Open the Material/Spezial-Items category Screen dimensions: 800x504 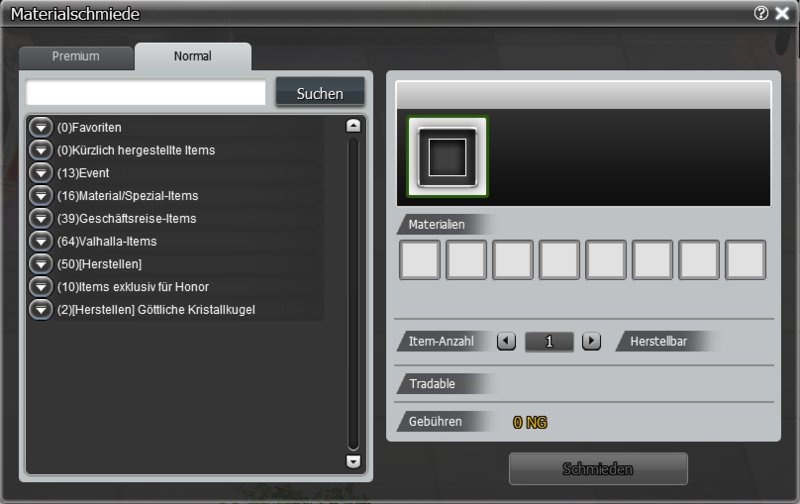tap(40, 195)
